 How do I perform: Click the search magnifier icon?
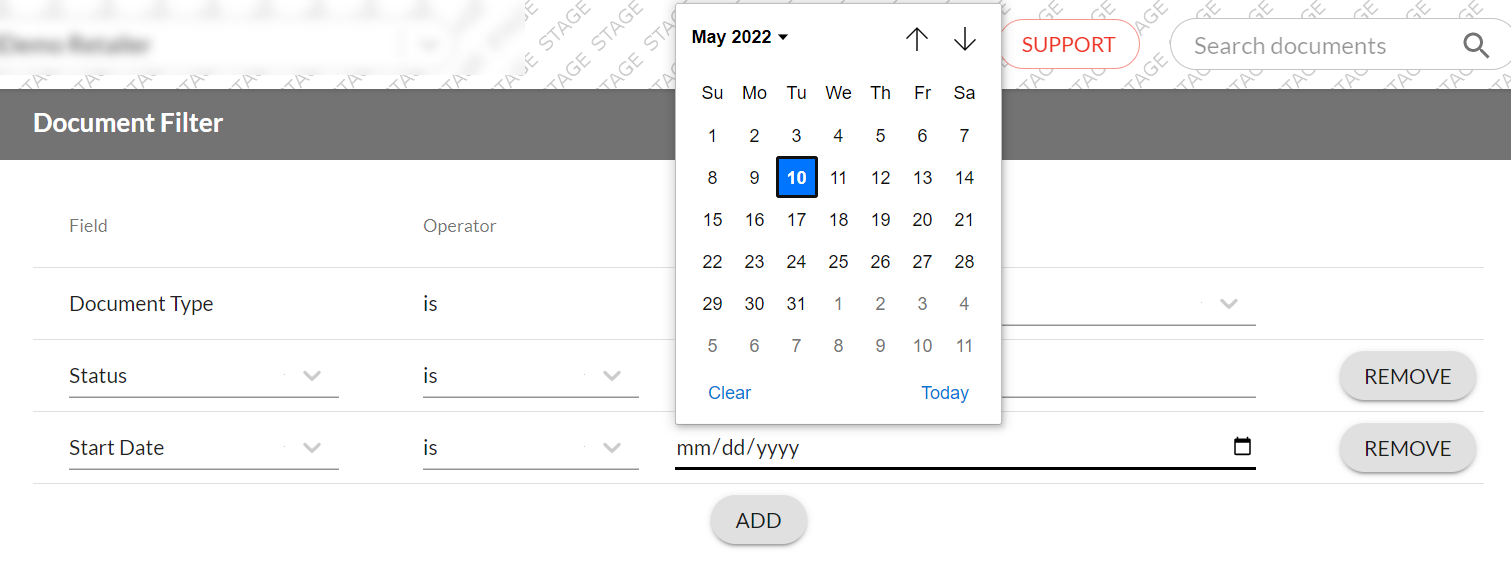pos(1476,46)
